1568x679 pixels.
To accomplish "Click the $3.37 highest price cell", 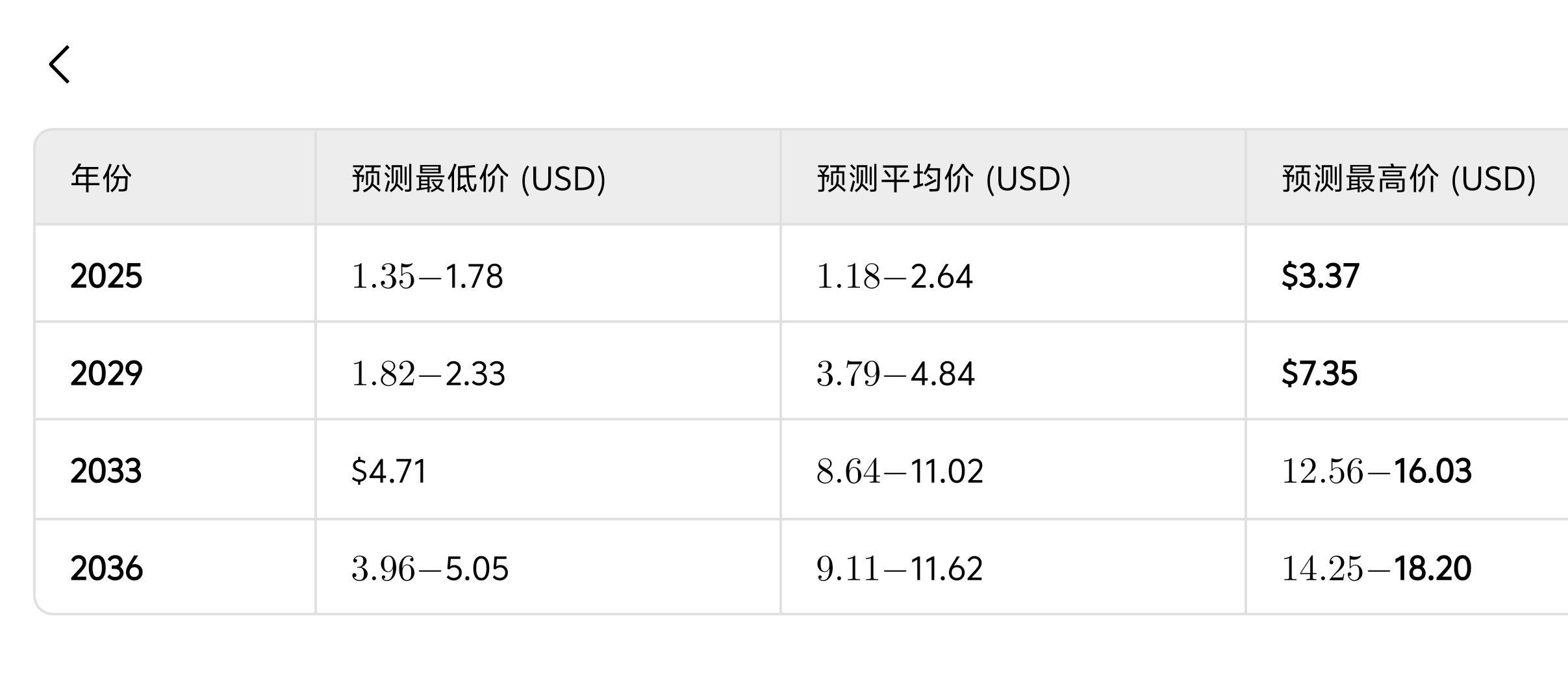I will pos(1320,276).
